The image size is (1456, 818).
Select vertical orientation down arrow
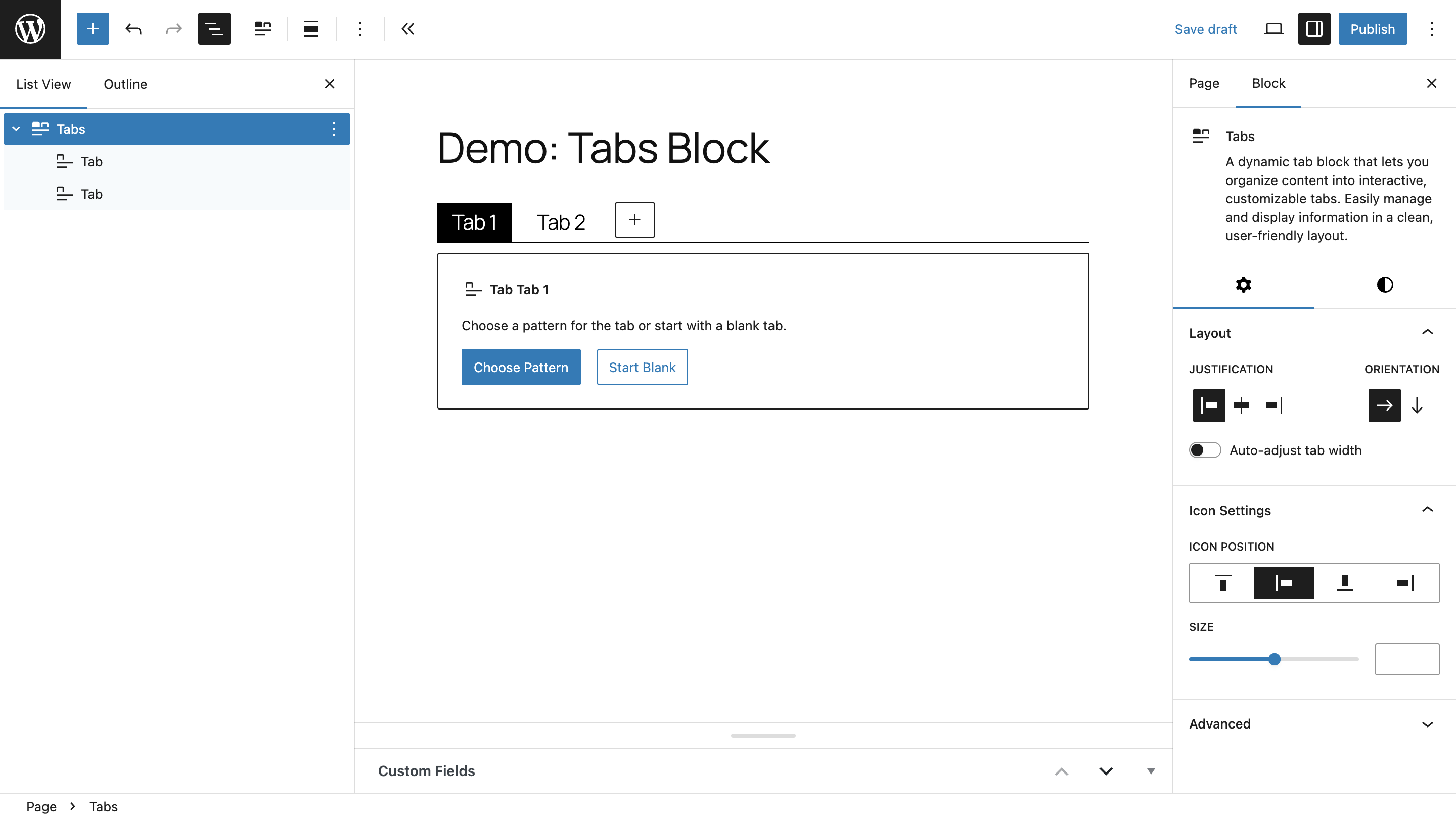1417,405
